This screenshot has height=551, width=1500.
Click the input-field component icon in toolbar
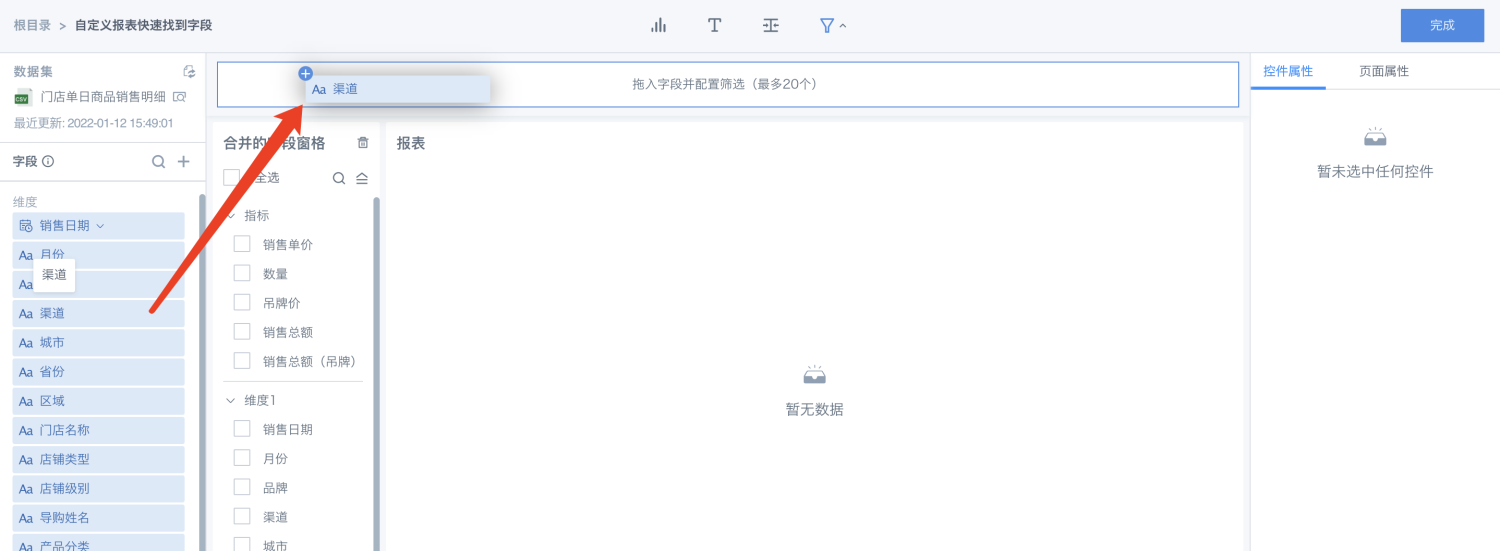click(770, 26)
